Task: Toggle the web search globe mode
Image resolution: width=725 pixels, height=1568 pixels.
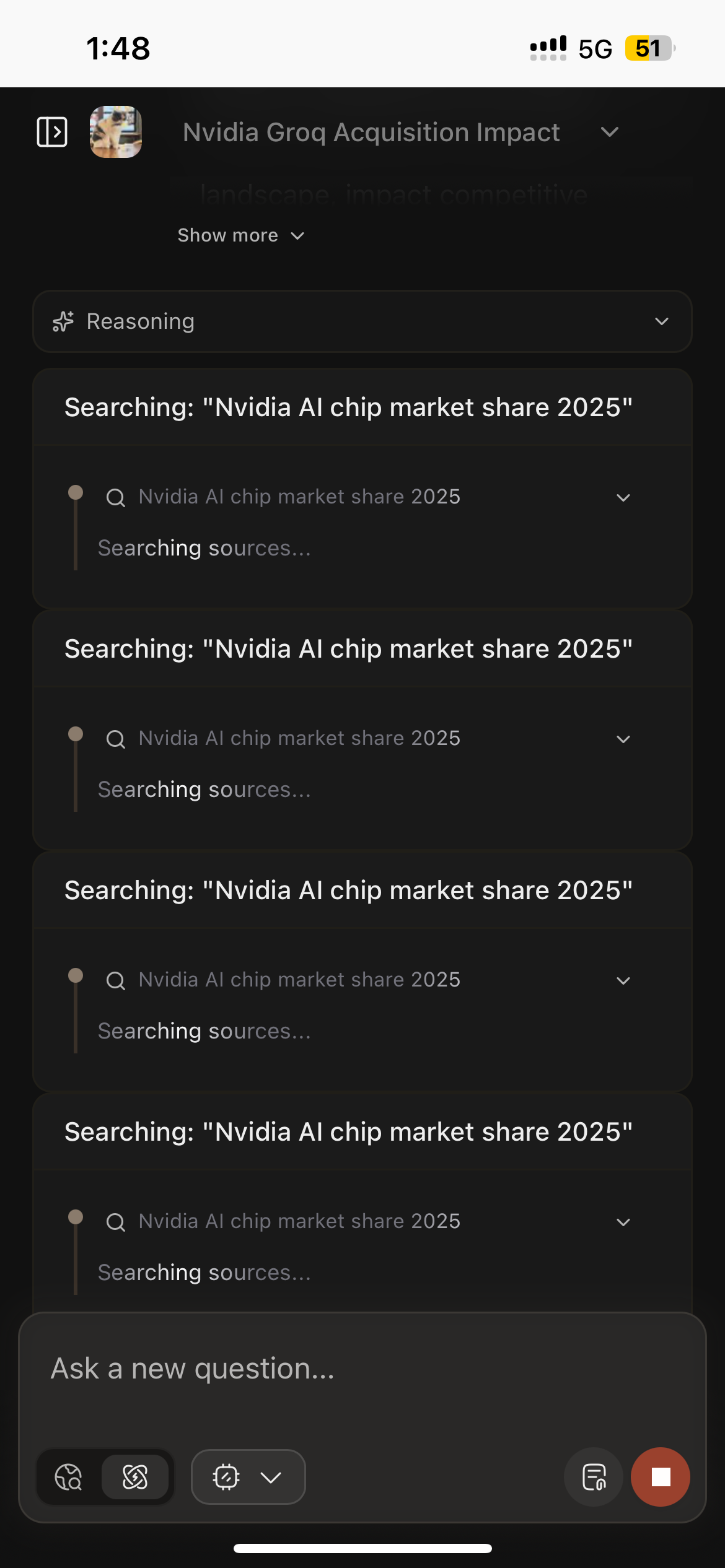Action: coord(69,1477)
